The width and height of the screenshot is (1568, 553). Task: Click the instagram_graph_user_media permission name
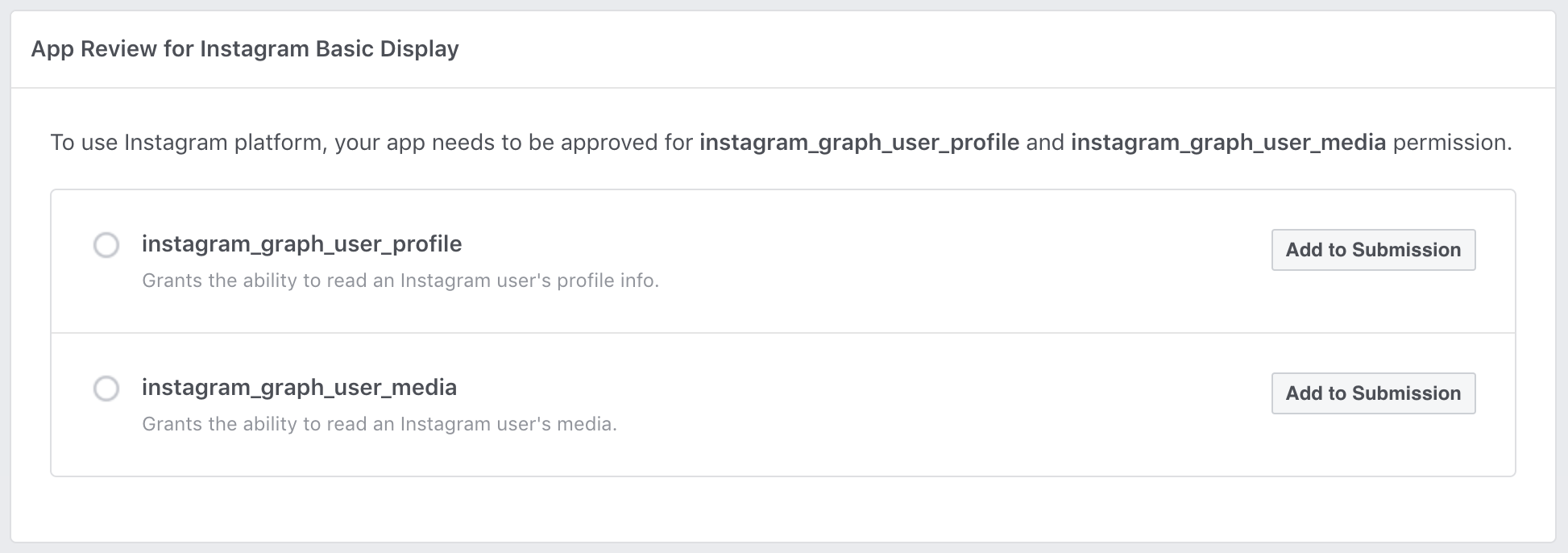pyautogui.click(x=299, y=388)
